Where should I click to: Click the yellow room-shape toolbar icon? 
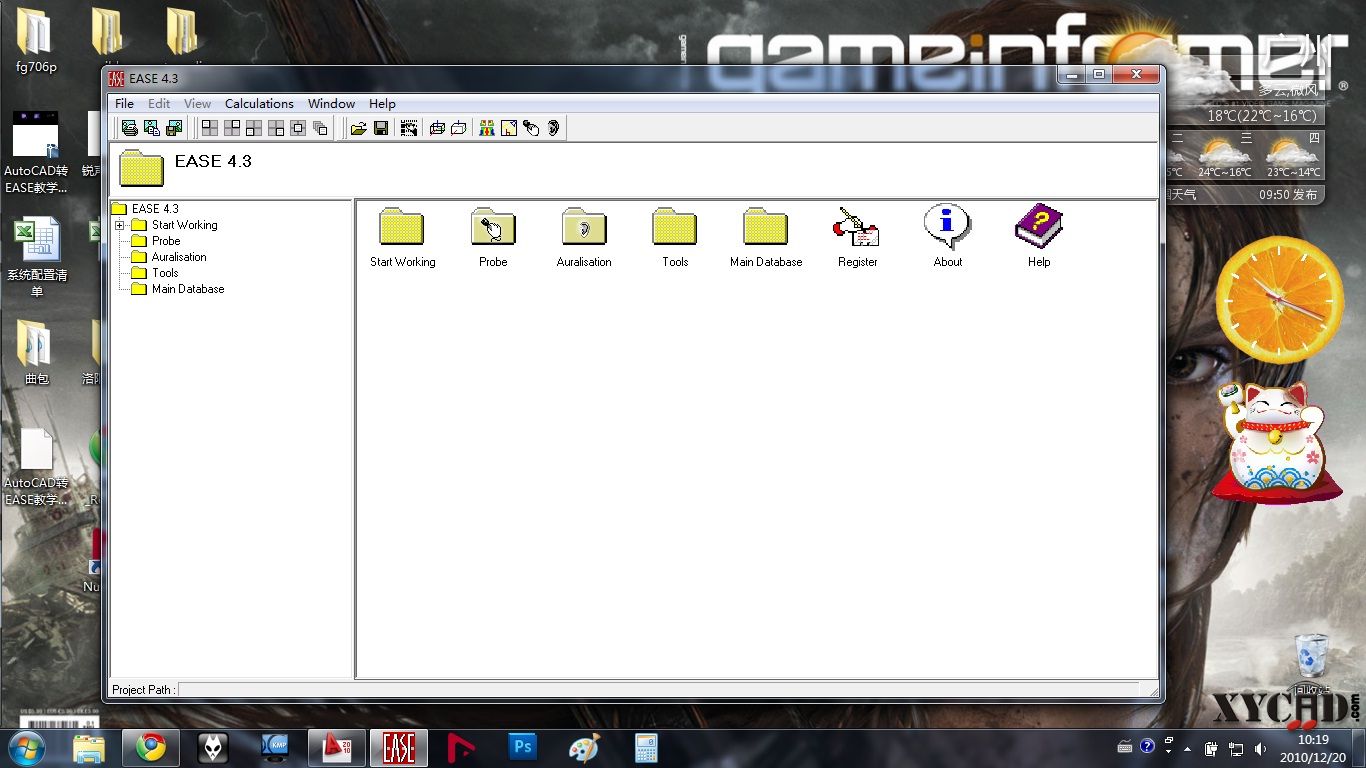click(x=509, y=128)
